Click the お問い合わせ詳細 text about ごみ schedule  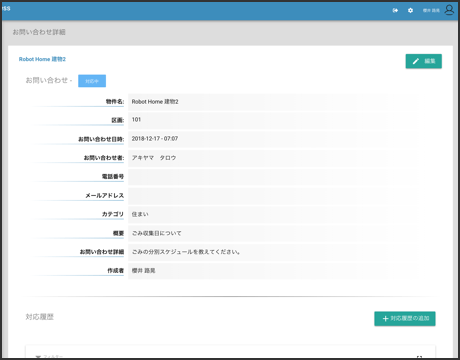[x=186, y=252]
